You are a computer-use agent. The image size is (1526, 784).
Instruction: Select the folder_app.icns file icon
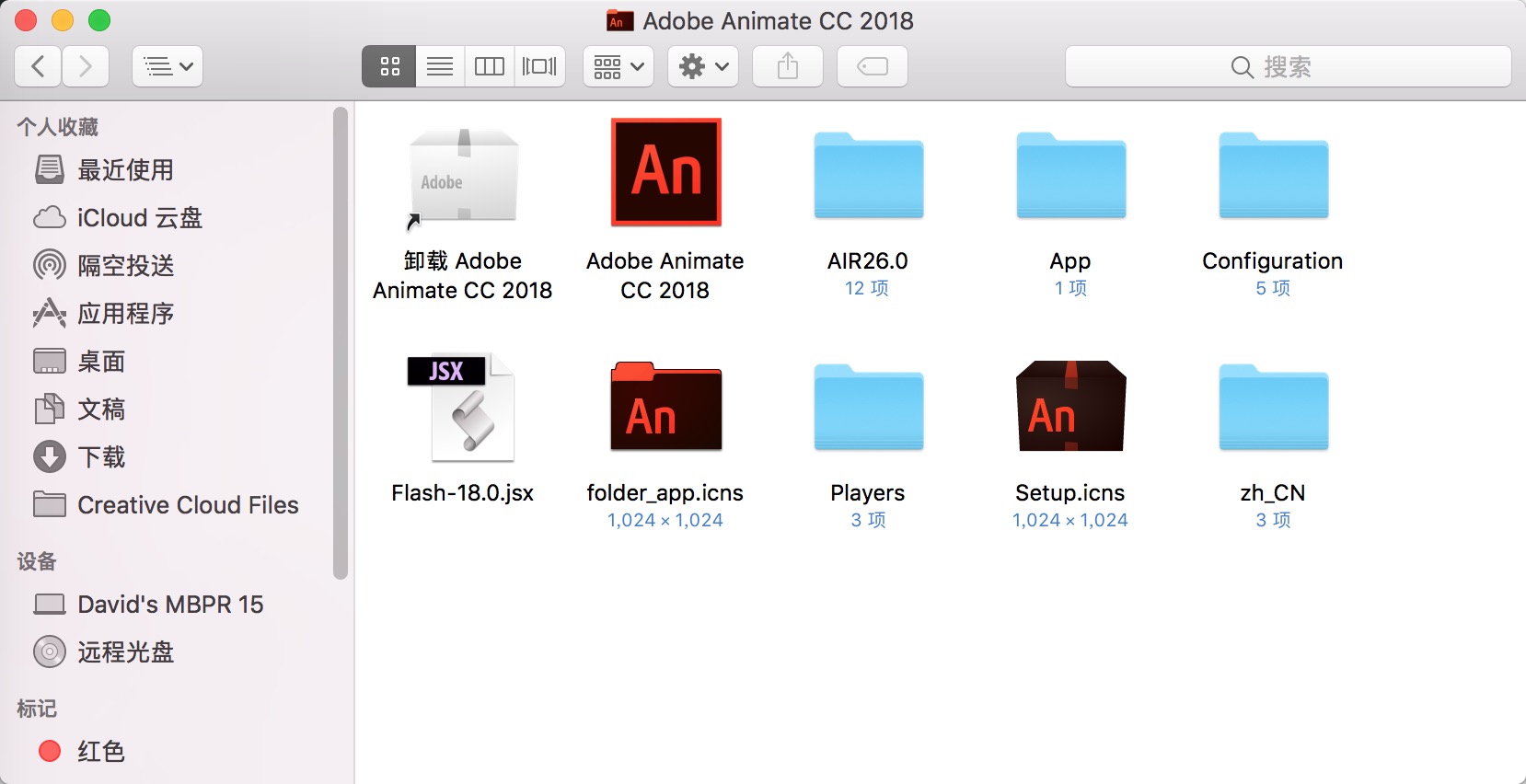point(665,406)
